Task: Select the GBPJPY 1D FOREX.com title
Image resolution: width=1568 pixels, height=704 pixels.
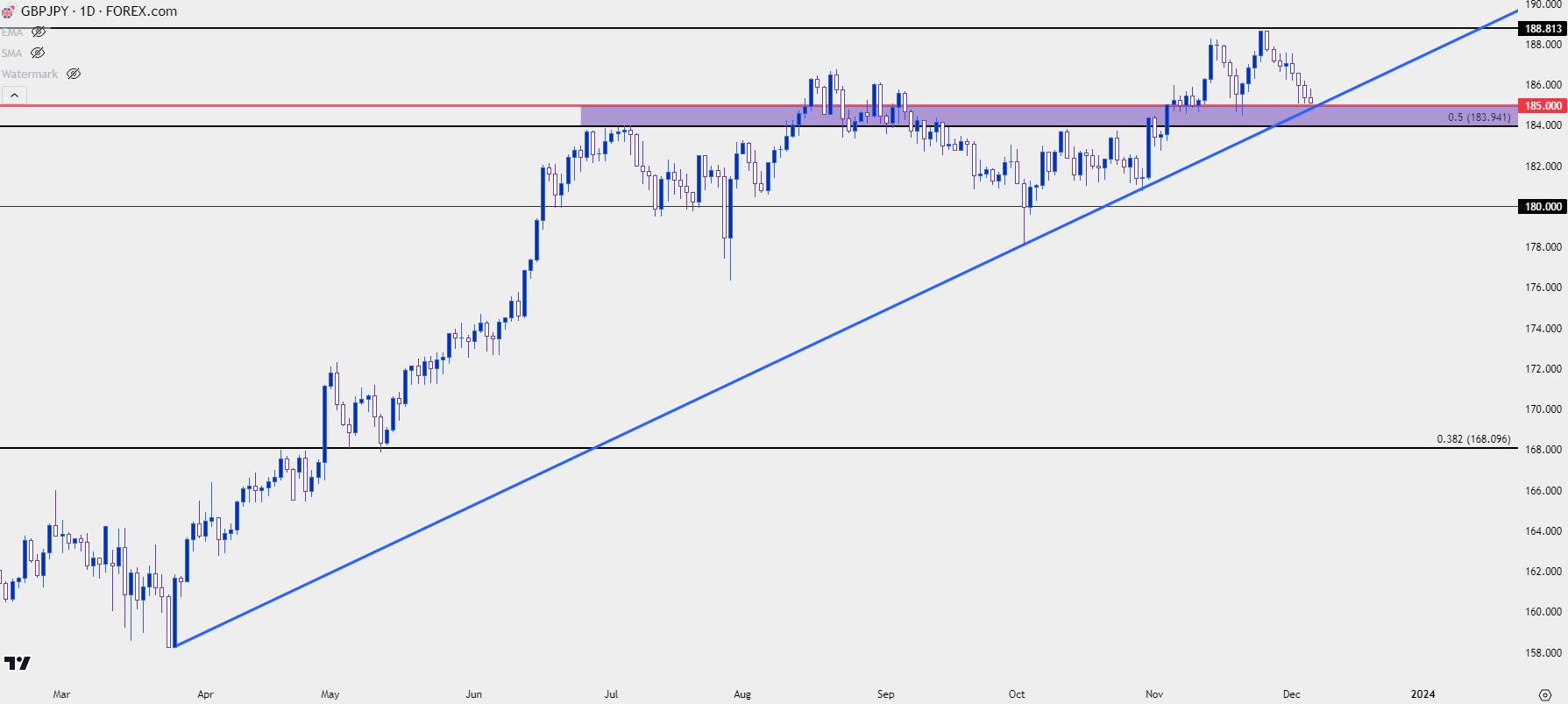Action: click(99, 11)
